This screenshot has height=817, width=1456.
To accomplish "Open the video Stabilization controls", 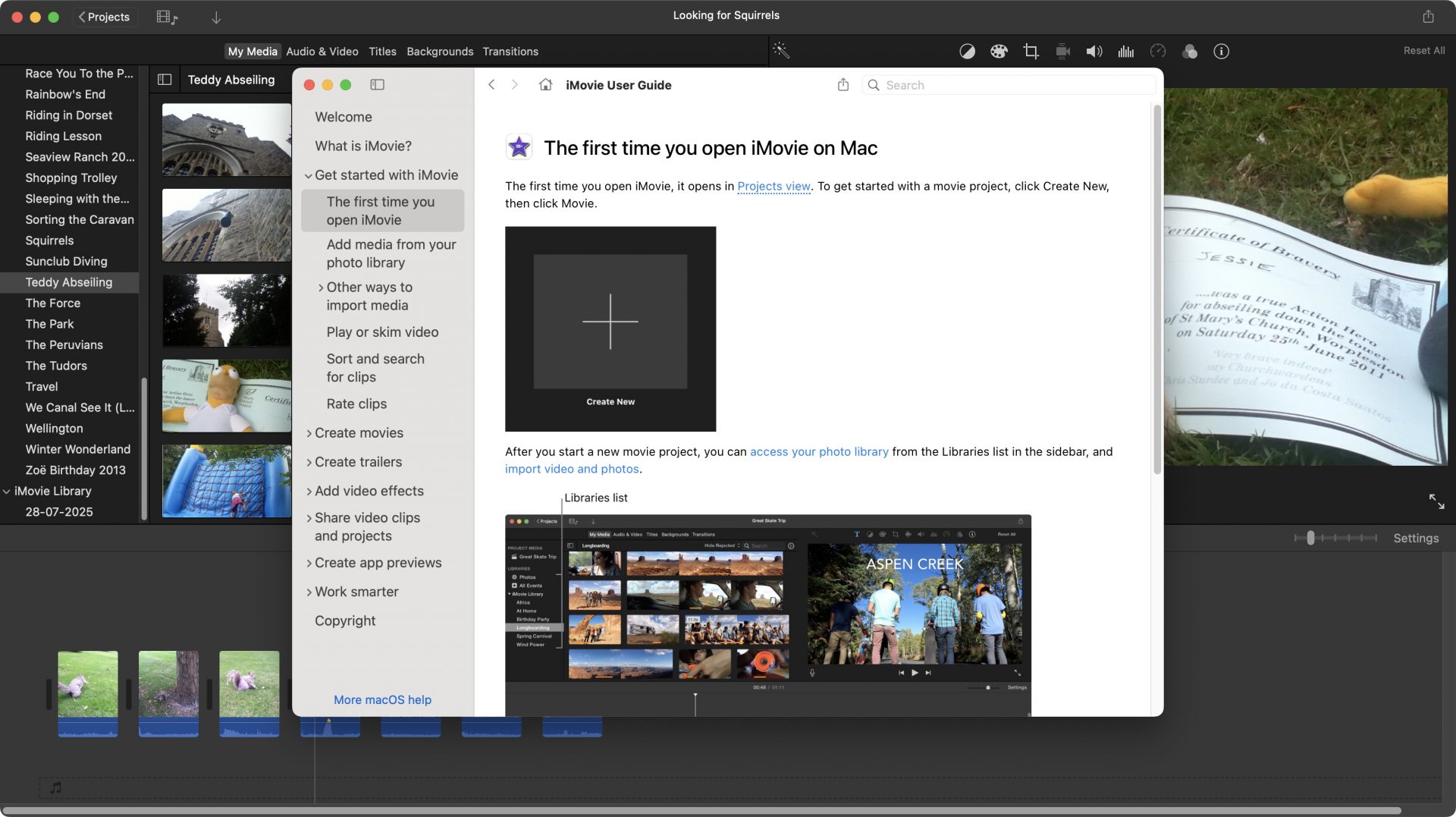I will point(1062,51).
